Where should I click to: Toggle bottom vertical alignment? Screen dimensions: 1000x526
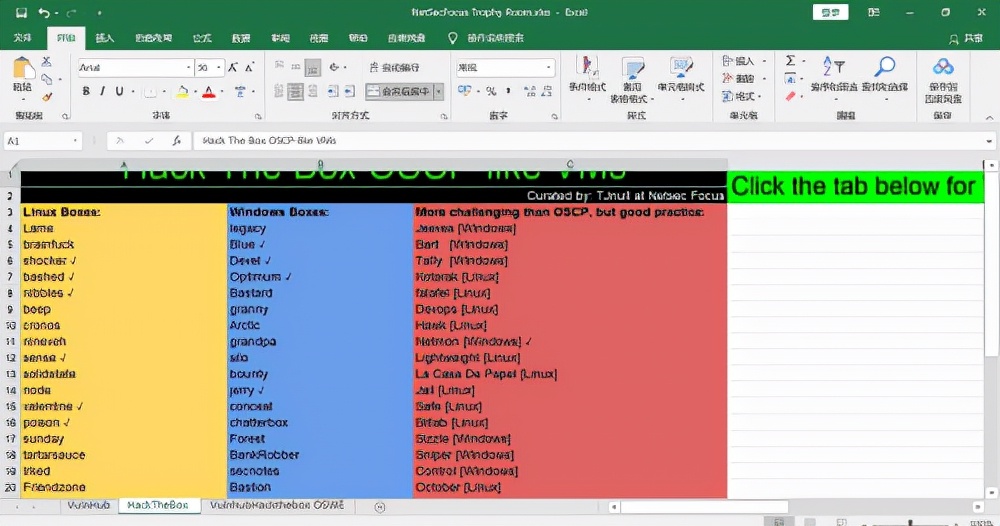click(x=312, y=68)
